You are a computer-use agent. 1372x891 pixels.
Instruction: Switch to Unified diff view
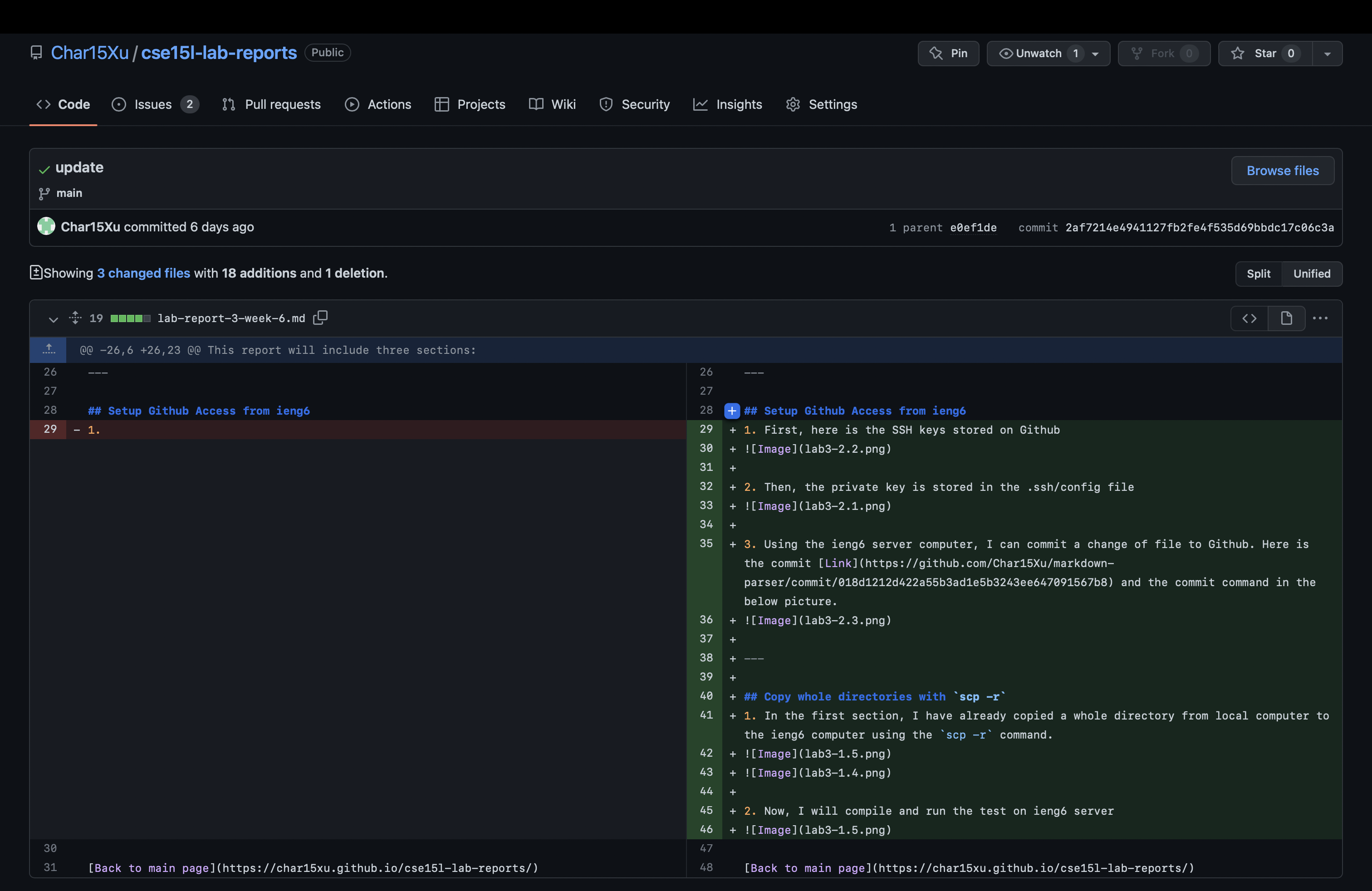pyautogui.click(x=1312, y=274)
